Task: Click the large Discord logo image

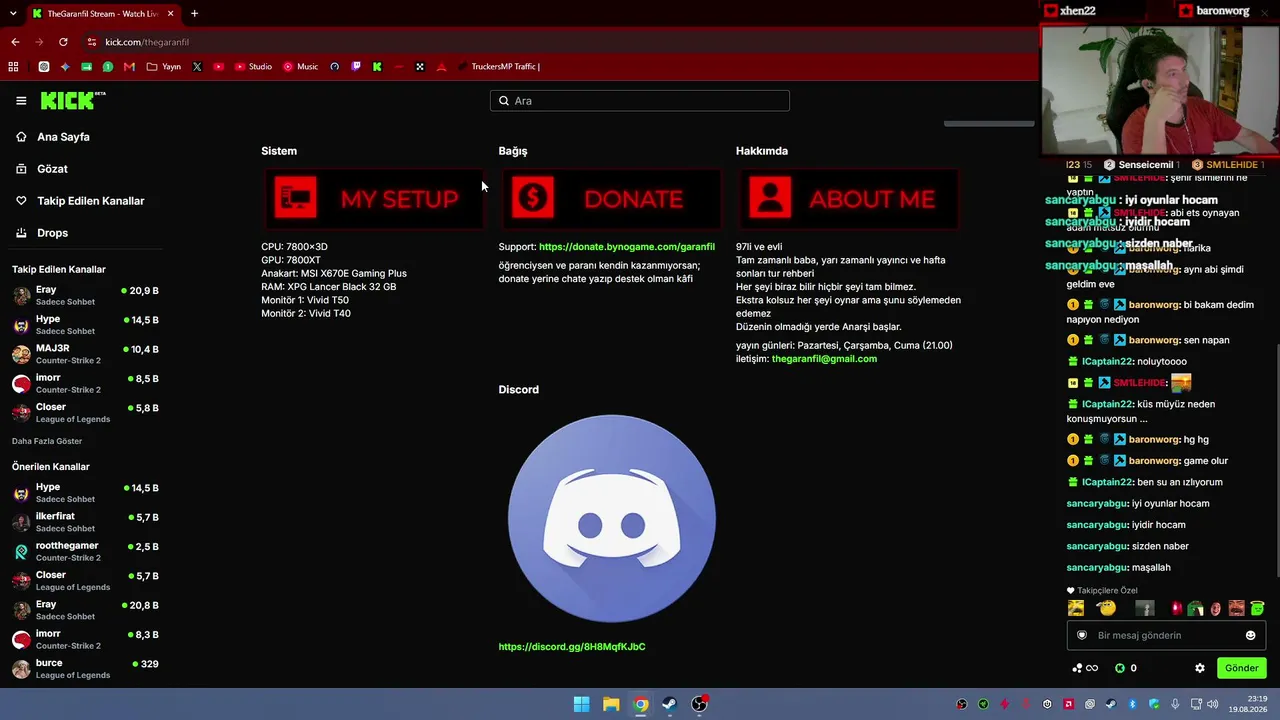Action: pyautogui.click(x=612, y=519)
